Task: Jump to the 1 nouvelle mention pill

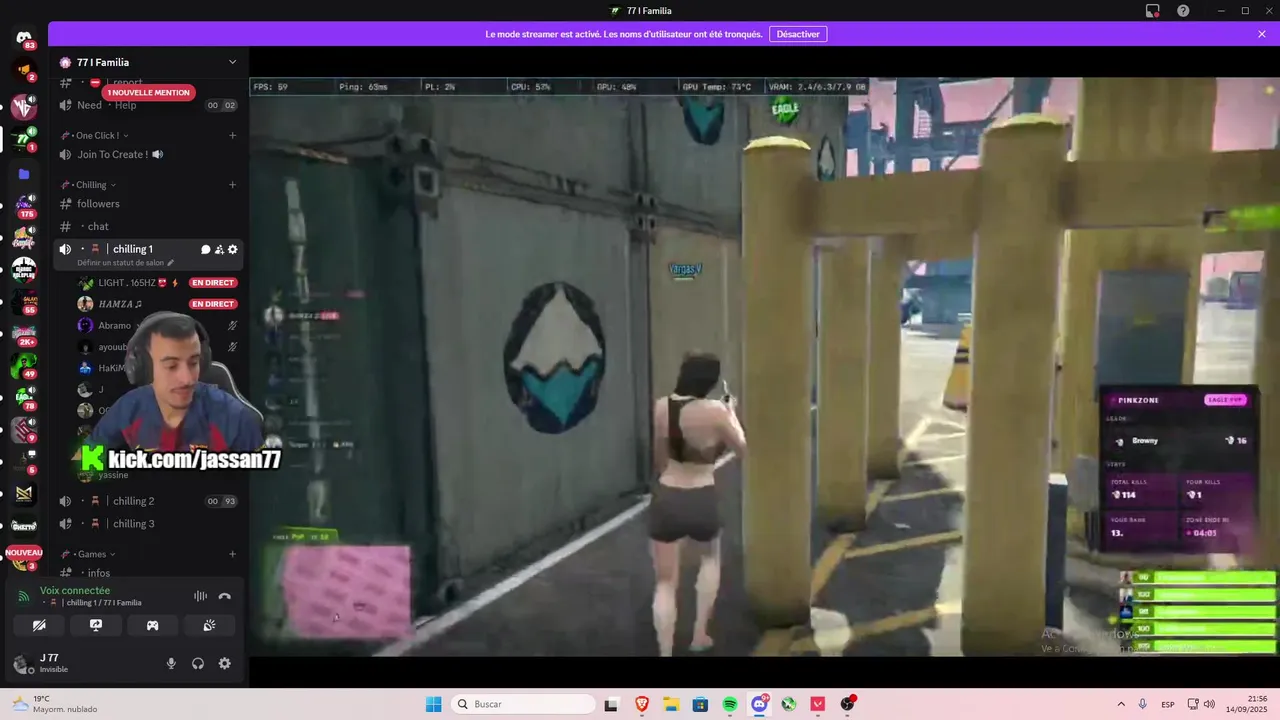Action: click(x=148, y=92)
